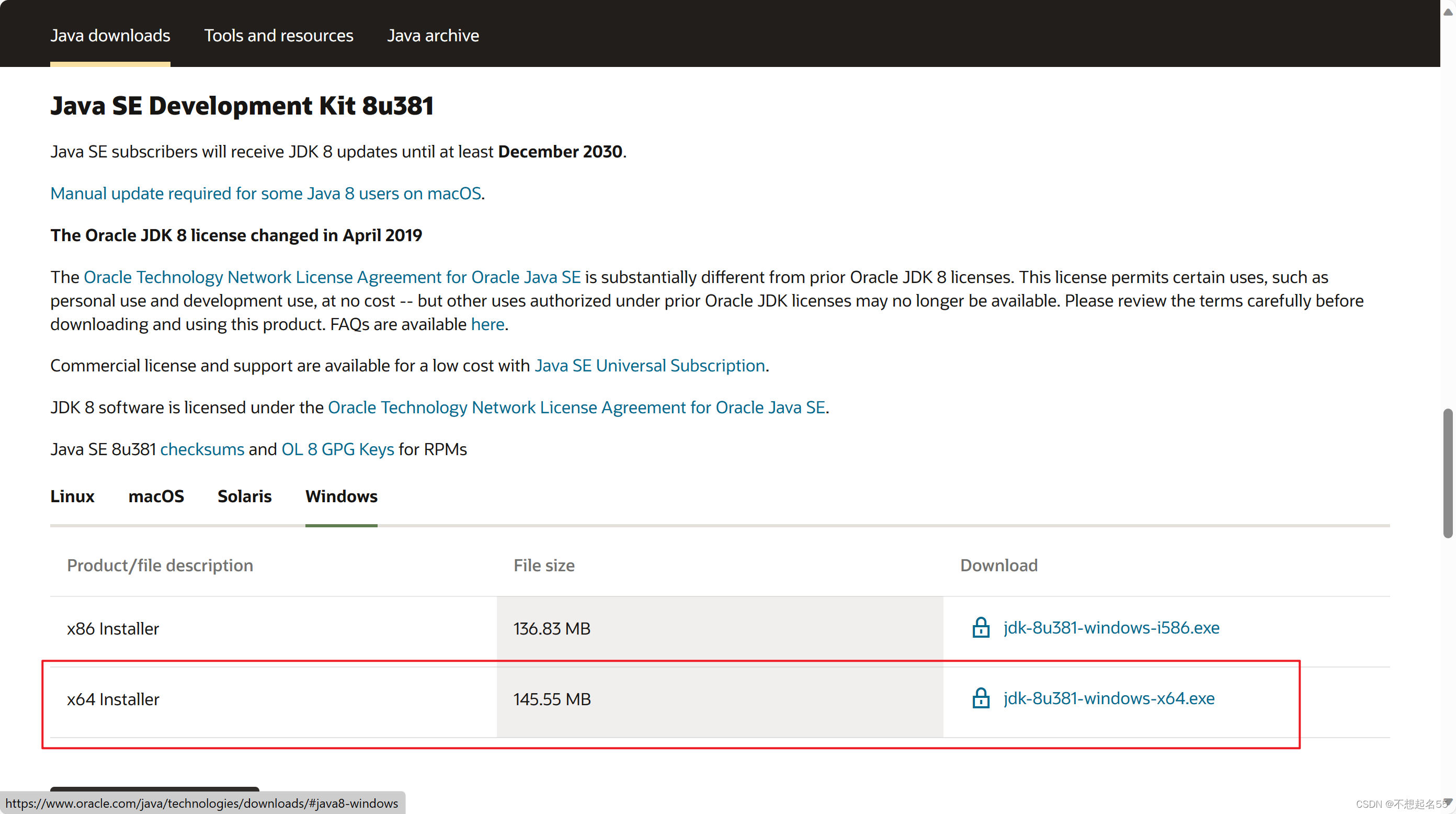Click the scrollbar up arrow
This screenshot has height=814, width=1456.
coord(1448,12)
